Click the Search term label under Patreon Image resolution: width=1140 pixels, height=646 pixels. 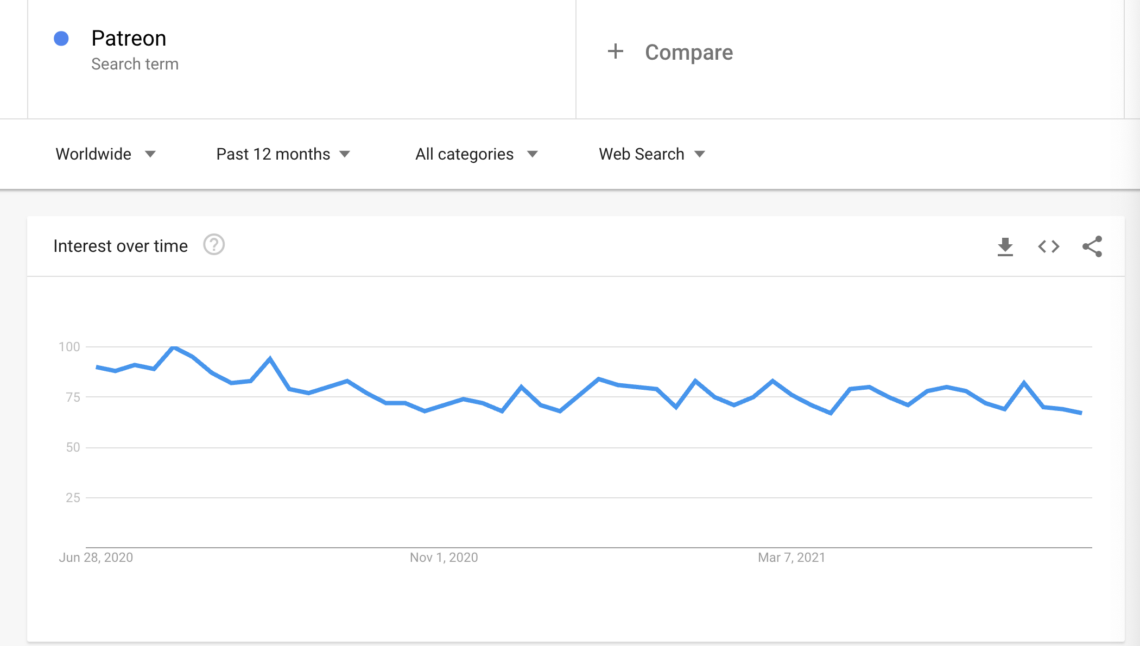click(x=135, y=63)
